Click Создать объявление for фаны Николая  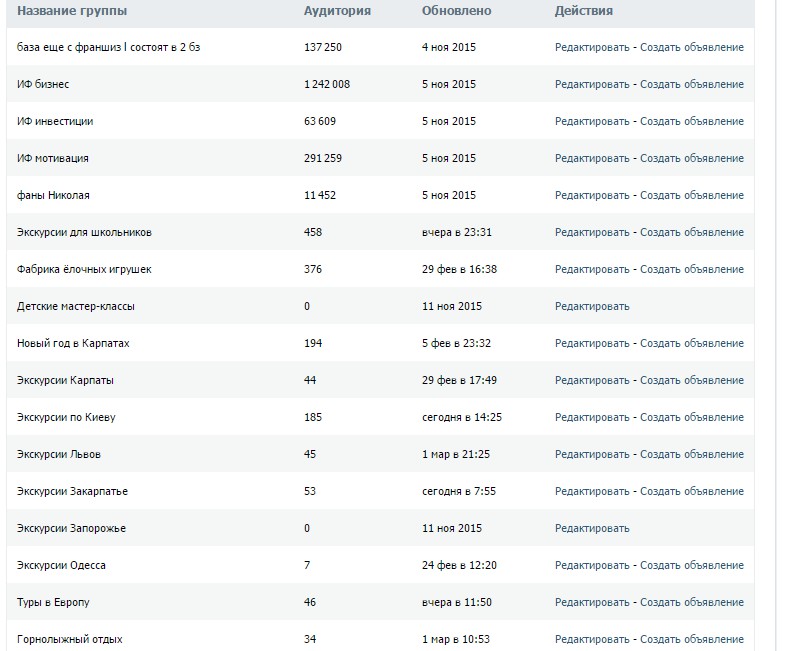pyautogui.click(x=692, y=195)
